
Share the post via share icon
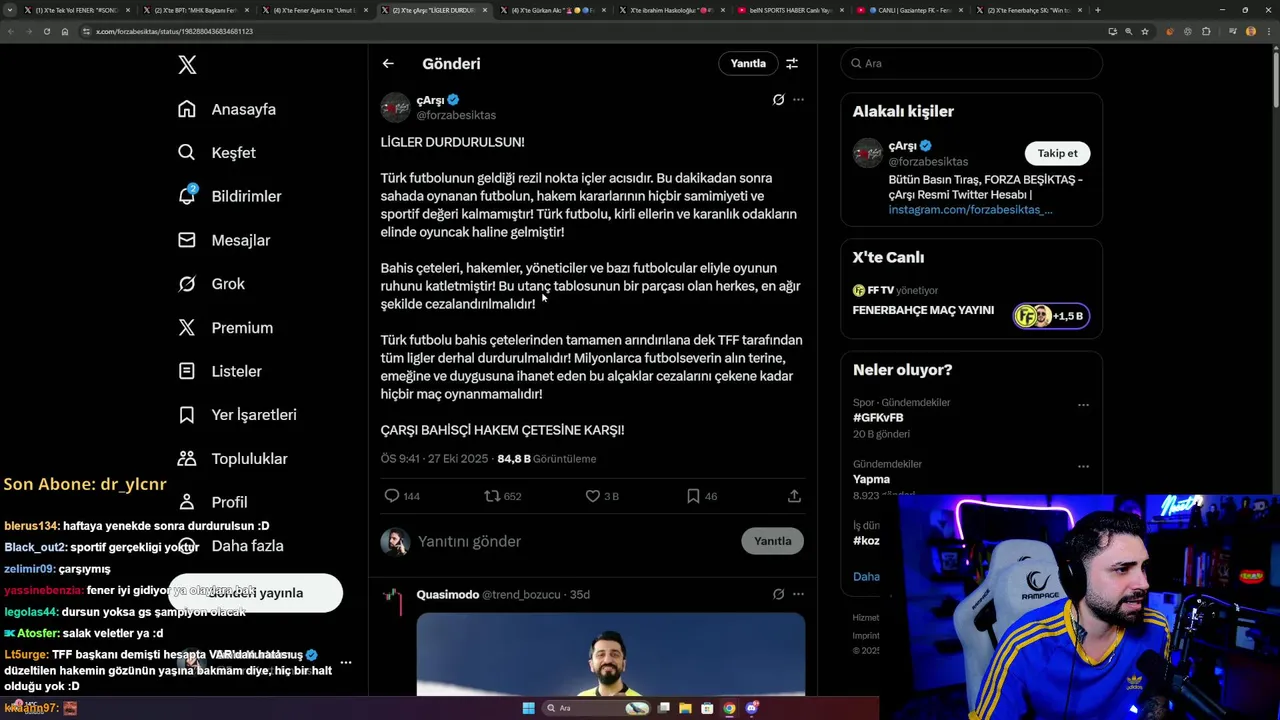coord(794,496)
